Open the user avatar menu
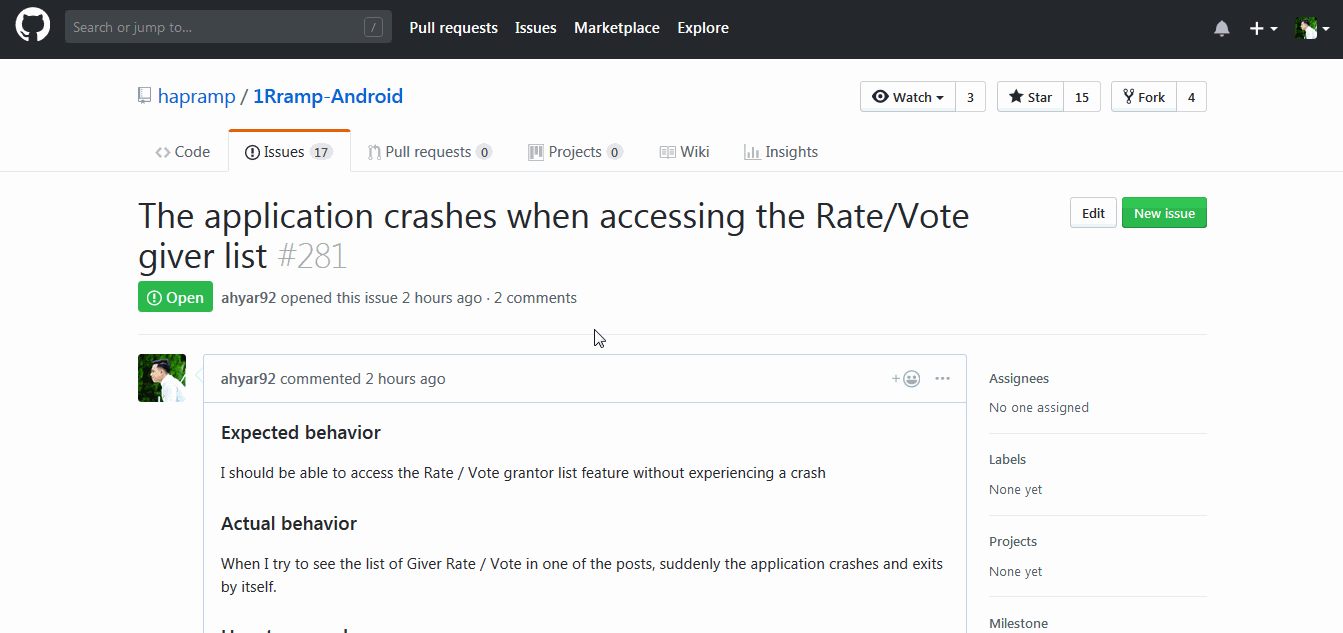1343x633 pixels. point(1312,29)
